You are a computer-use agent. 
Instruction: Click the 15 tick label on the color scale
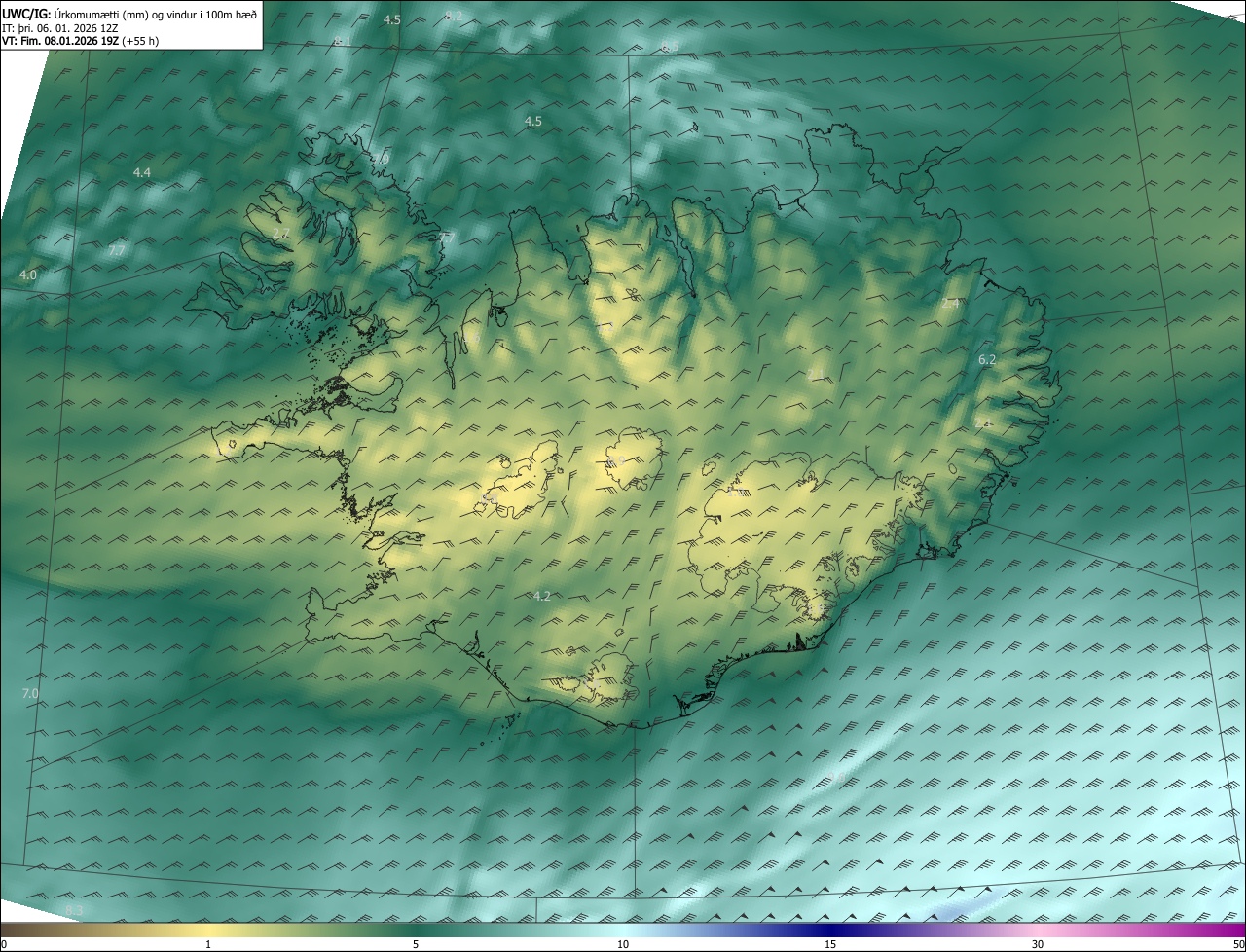pos(830,944)
